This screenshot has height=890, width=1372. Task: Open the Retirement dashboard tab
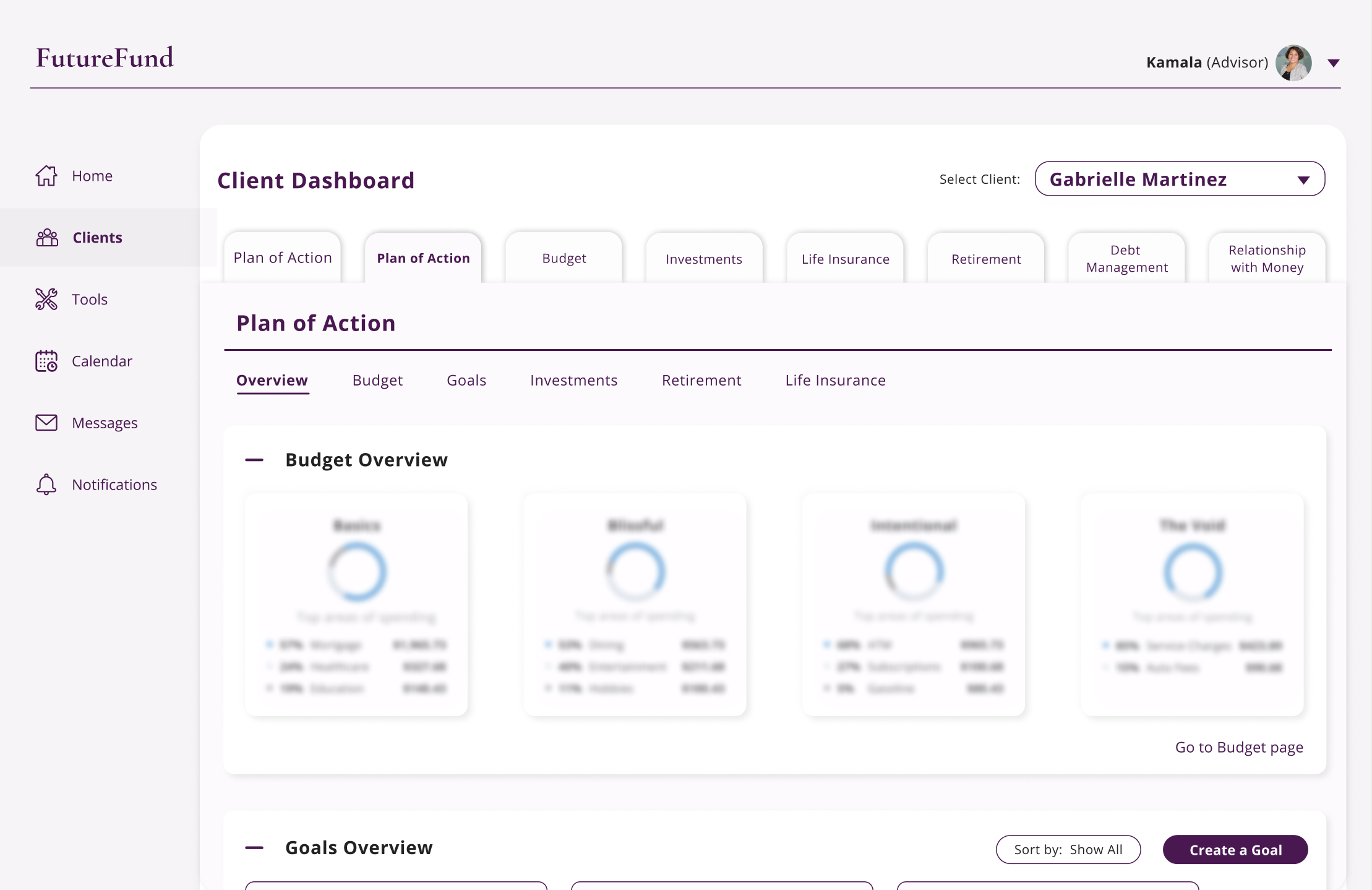(x=986, y=258)
